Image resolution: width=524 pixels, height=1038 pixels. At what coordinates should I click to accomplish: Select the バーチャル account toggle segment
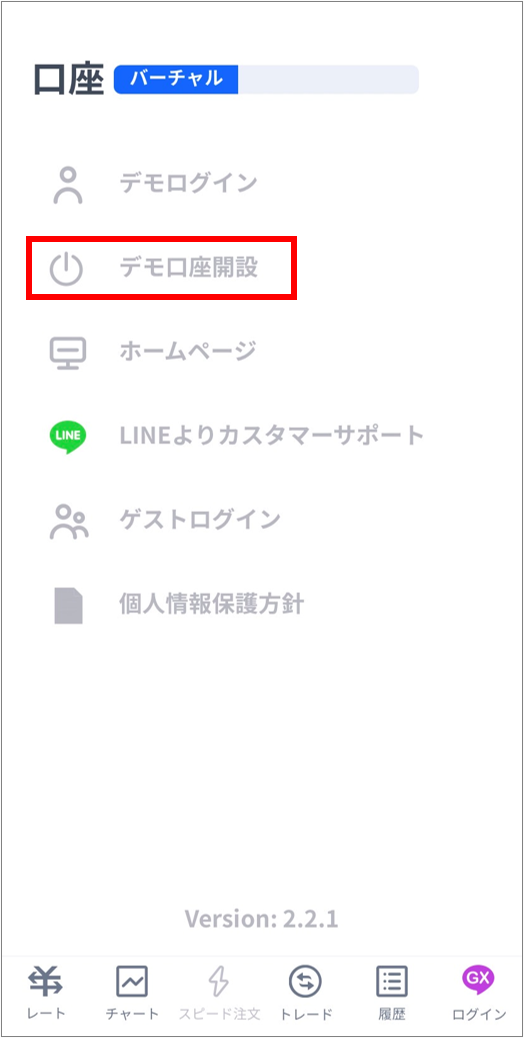point(176,79)
